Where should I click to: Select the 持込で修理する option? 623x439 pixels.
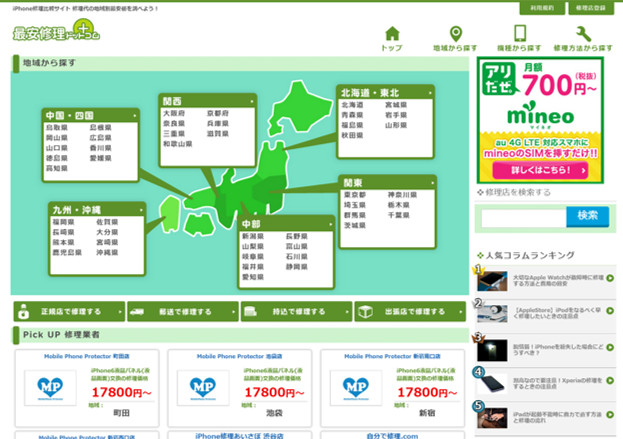pos(297,311)
